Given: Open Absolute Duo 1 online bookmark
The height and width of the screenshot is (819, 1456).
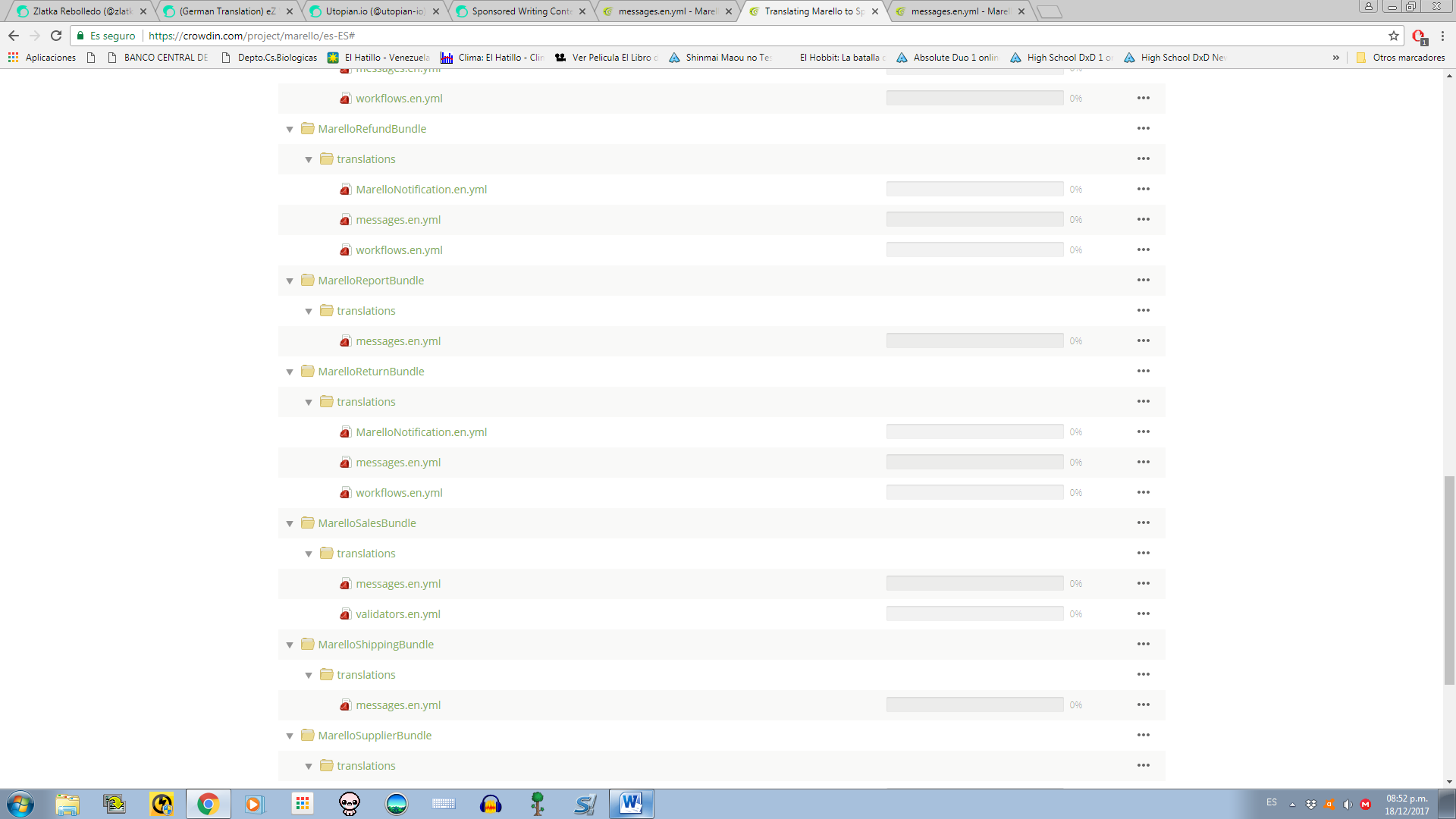Looking at the screenshot, I should click(x=948, y=58).
